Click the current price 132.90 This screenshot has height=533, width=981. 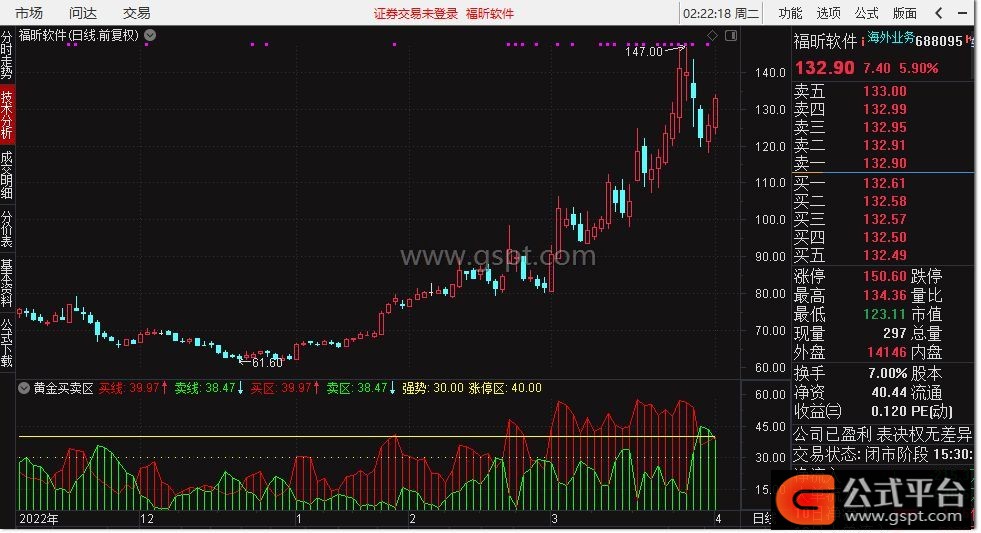click(x=825, y=68)
